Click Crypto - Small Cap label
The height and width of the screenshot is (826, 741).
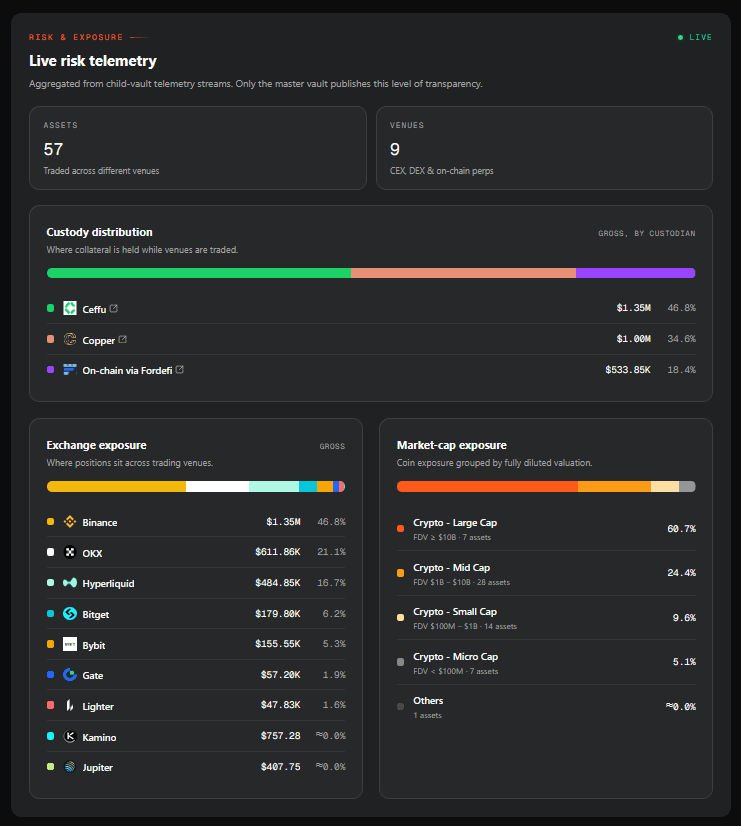click(455, 612)
